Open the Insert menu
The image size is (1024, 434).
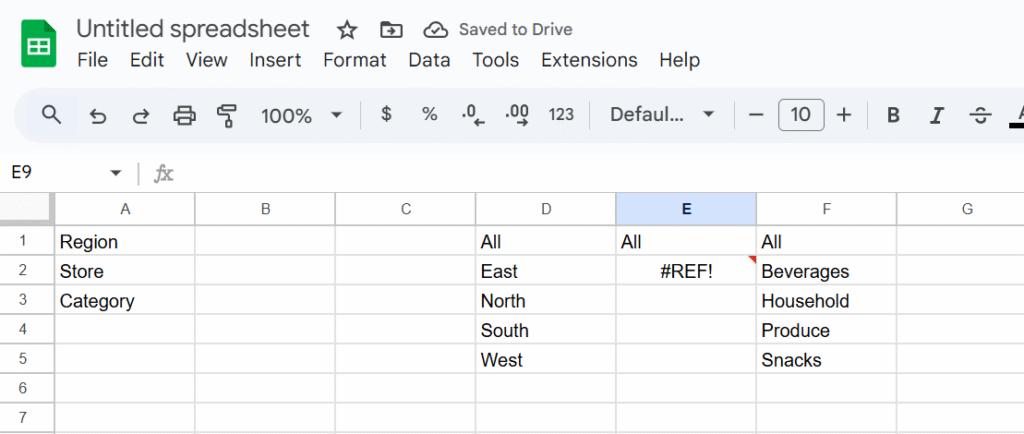point(275,60)
